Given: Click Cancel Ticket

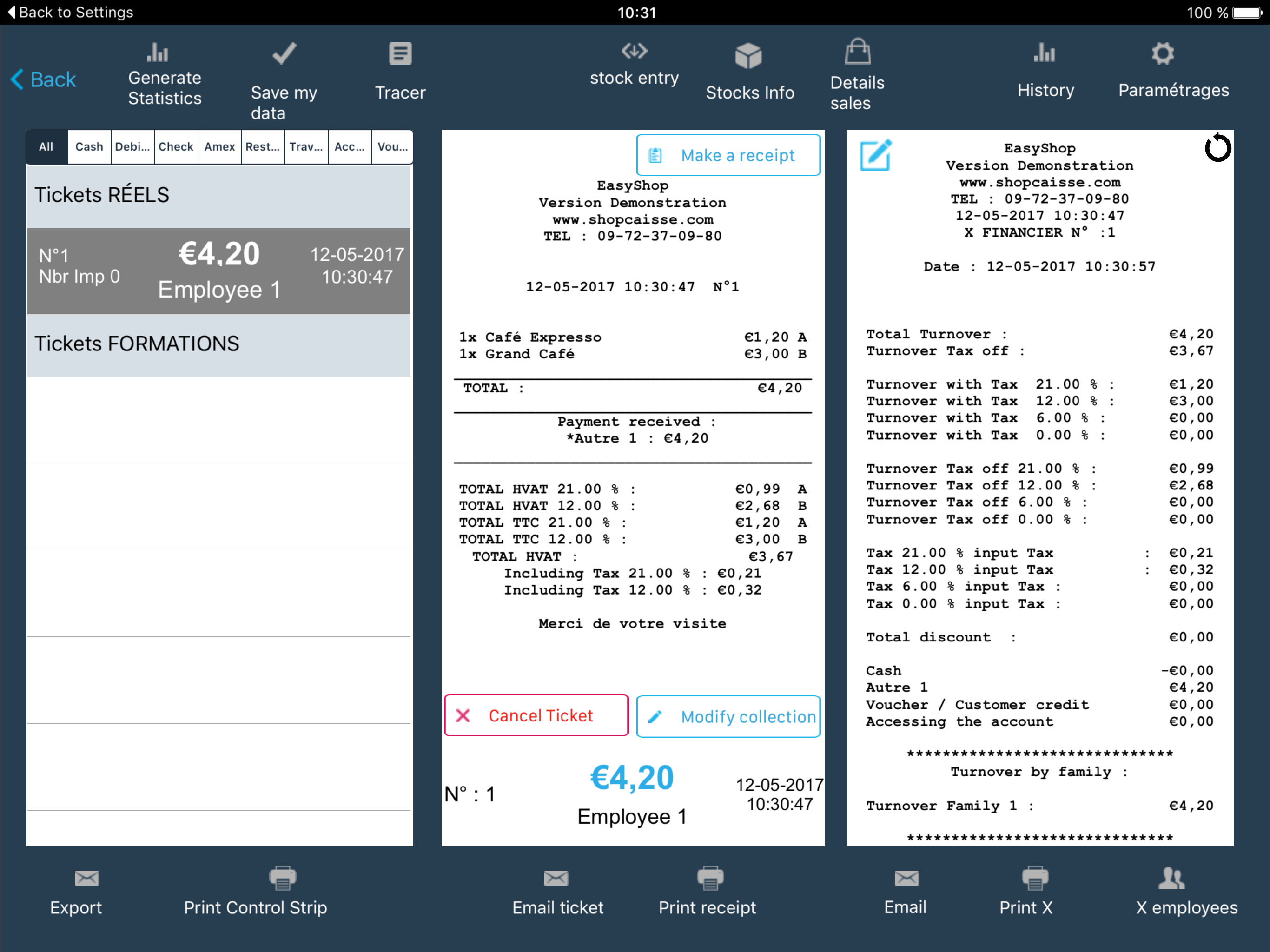Looking at the screenshot, I should 536,715.
